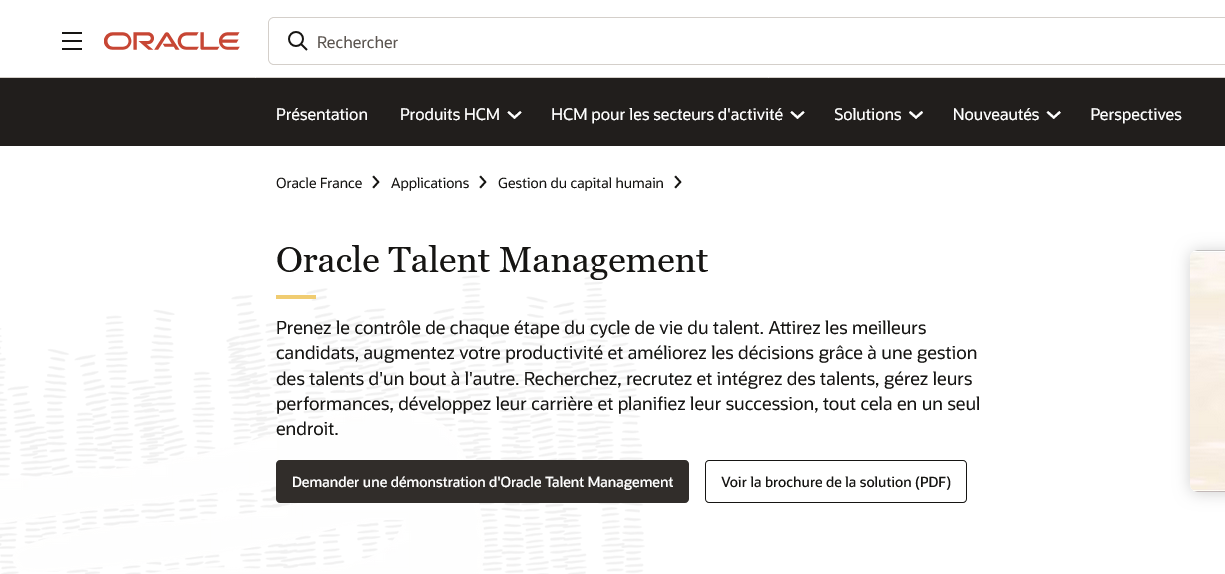Expand the Produits HCM chevron
The width and height of the screenshot is (1225, 574).
pyautogui.click(x=514, y=115)
